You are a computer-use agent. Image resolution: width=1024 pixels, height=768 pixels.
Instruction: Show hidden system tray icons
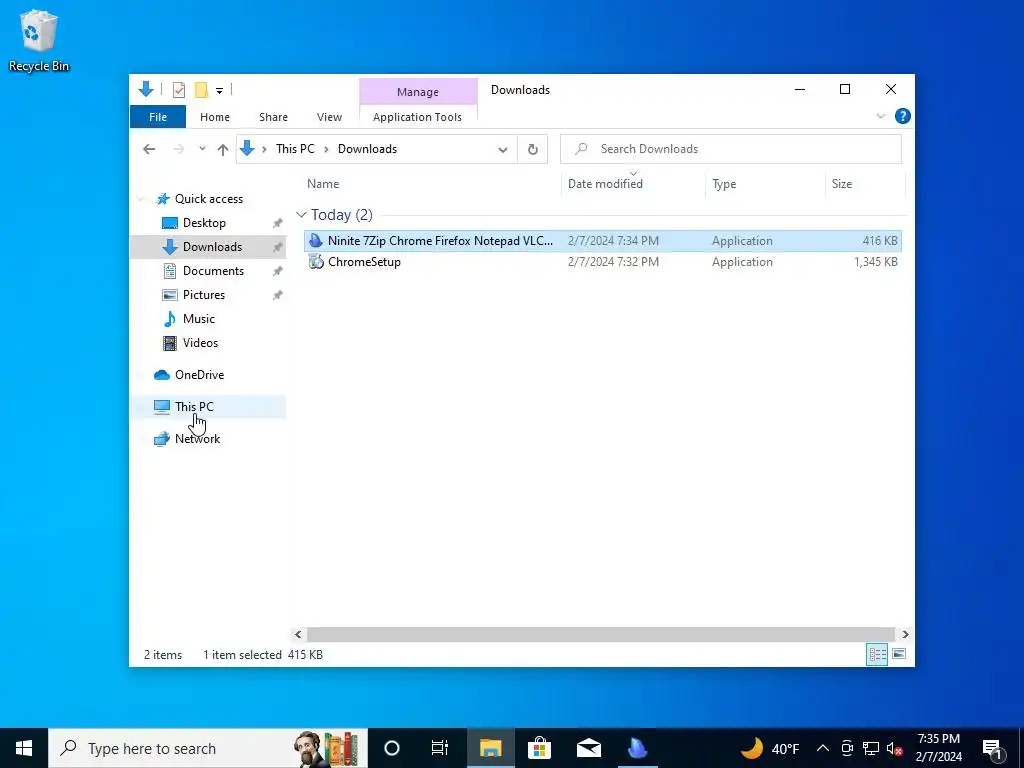pyautogui.click(x=823, y=748)
